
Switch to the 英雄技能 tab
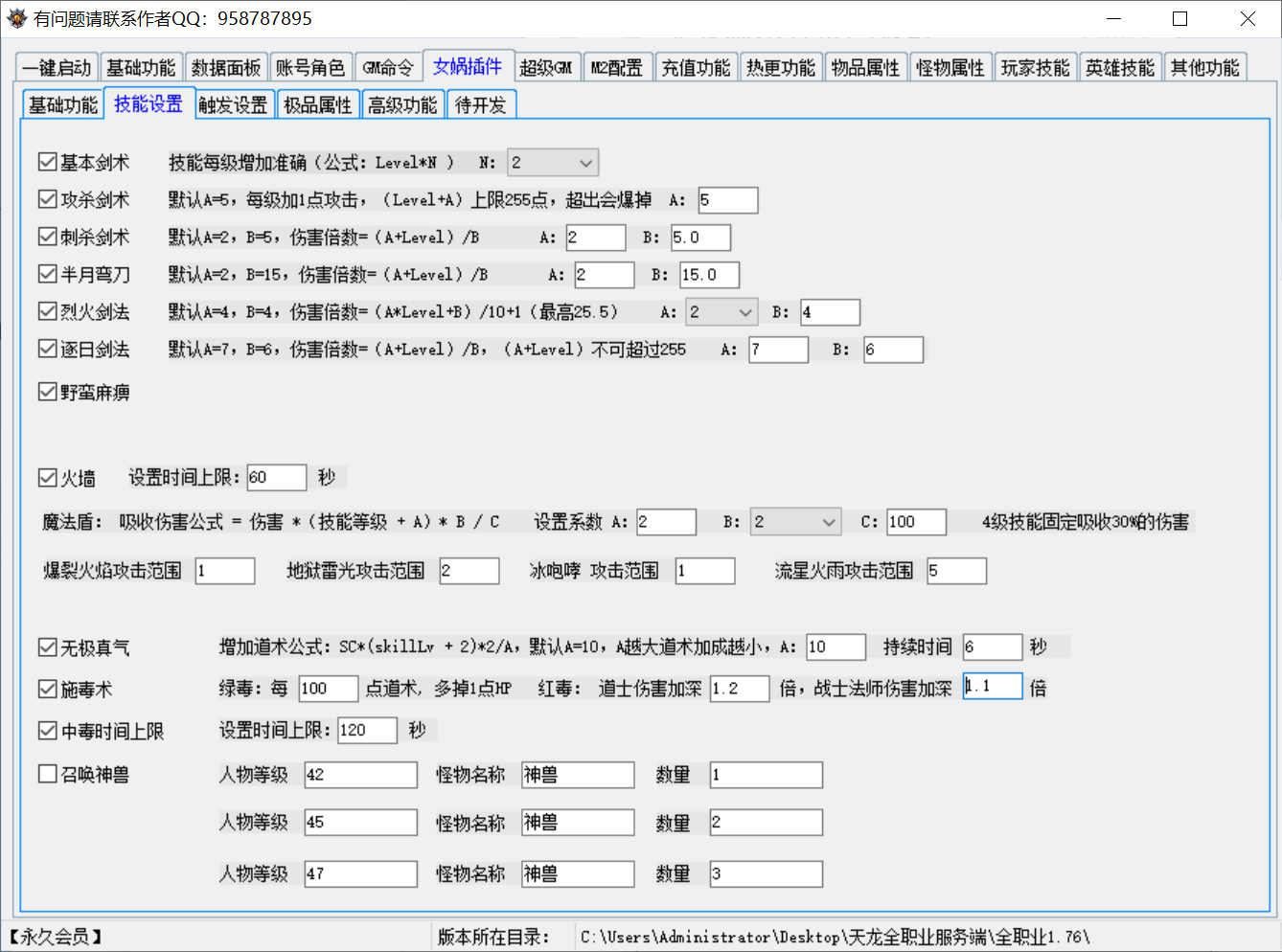click(1120, 67)
